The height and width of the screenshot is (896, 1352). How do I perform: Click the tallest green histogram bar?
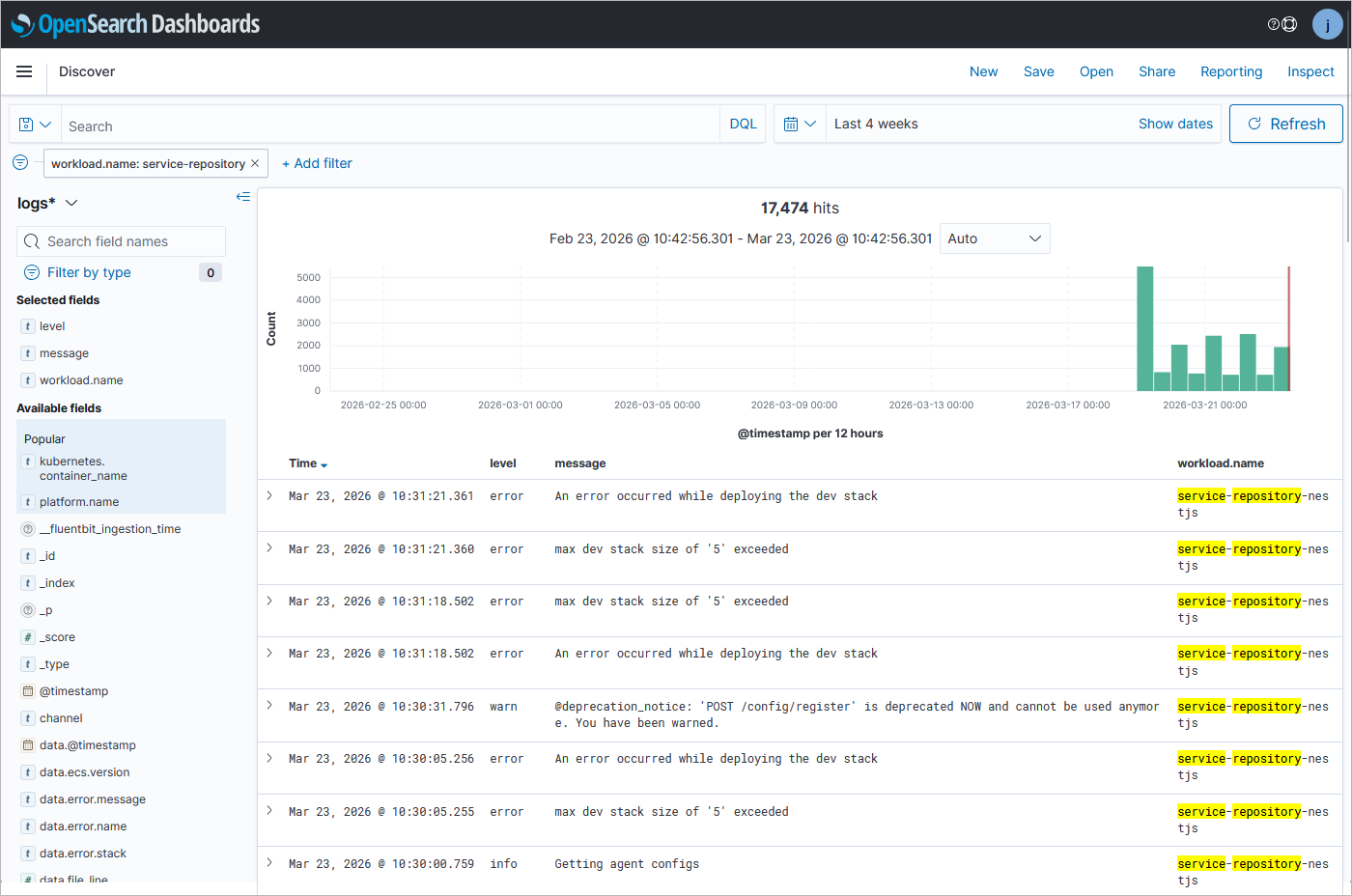tap(1144, 328)
